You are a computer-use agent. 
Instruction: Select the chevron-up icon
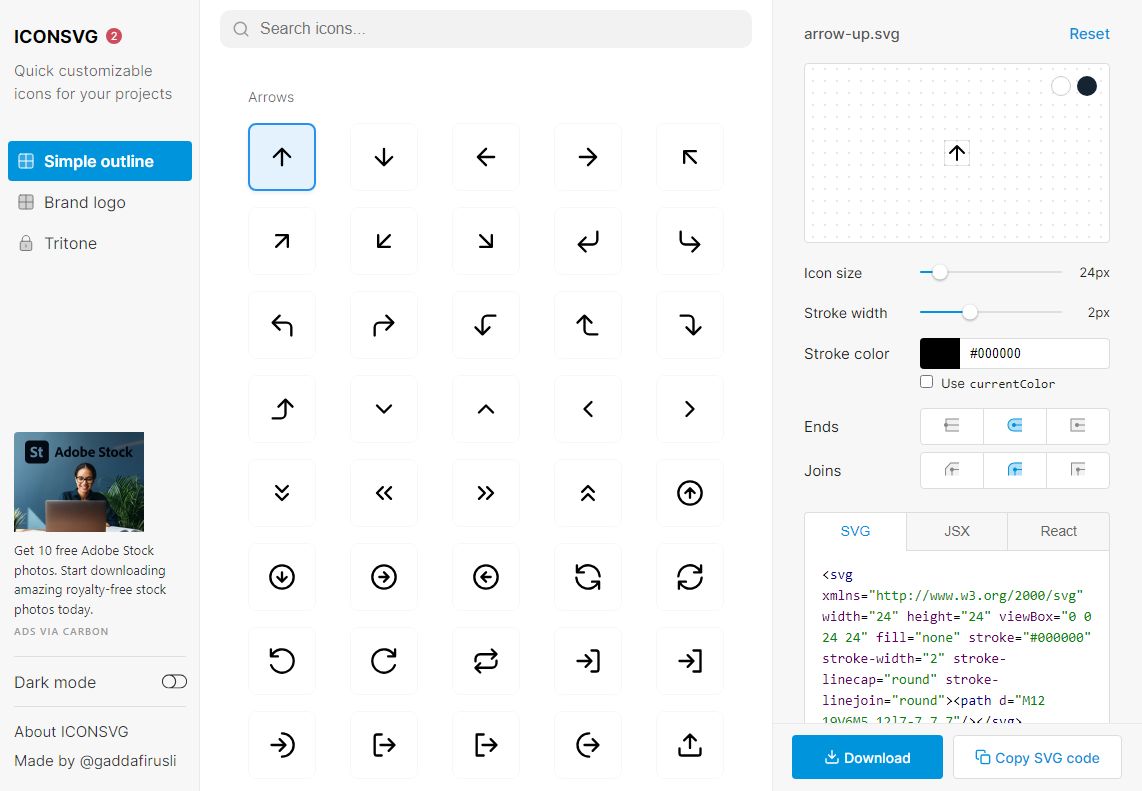[x=486, y=409]
